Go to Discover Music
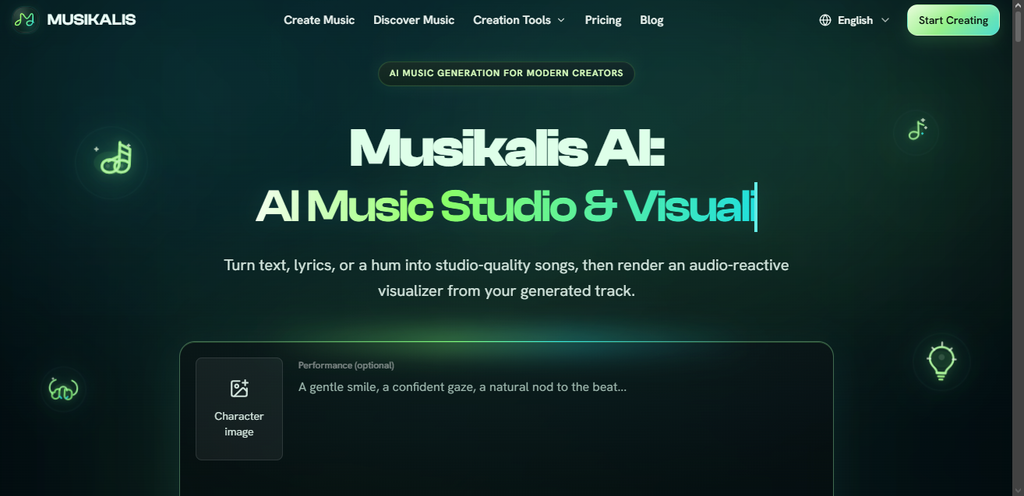This screenshot has width=1024, height=496. [414, 20]
